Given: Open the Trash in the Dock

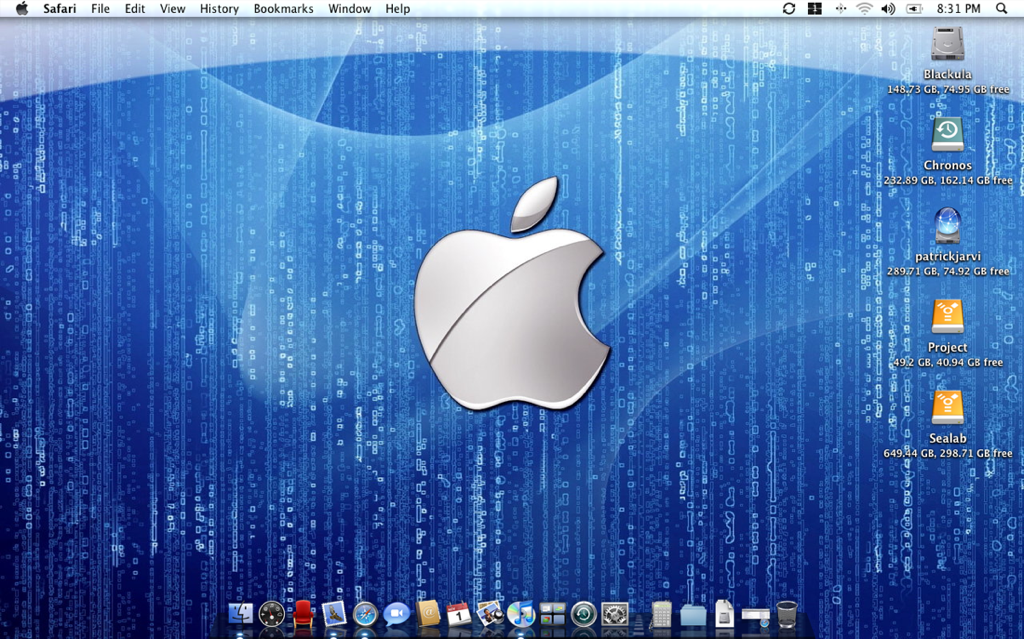Looking at the screenshot, I should 787,614.
